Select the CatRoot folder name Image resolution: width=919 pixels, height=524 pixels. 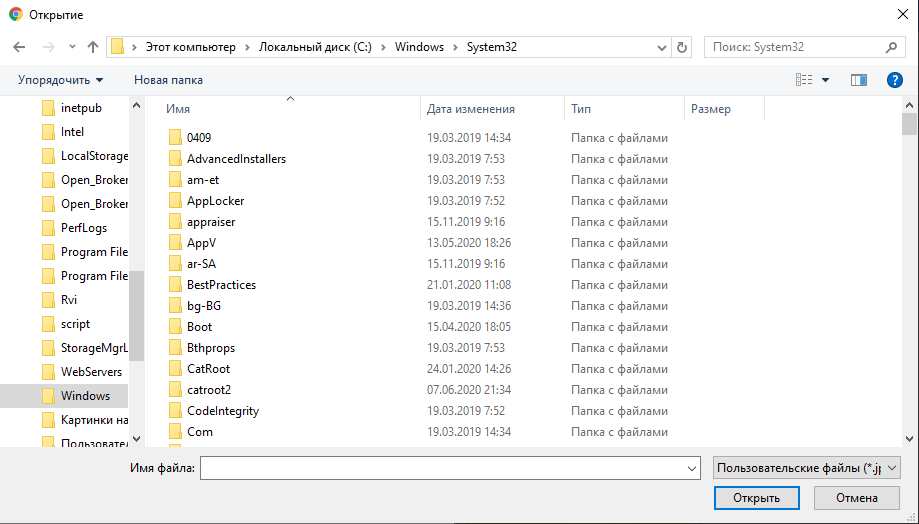(x=209, y=369)
